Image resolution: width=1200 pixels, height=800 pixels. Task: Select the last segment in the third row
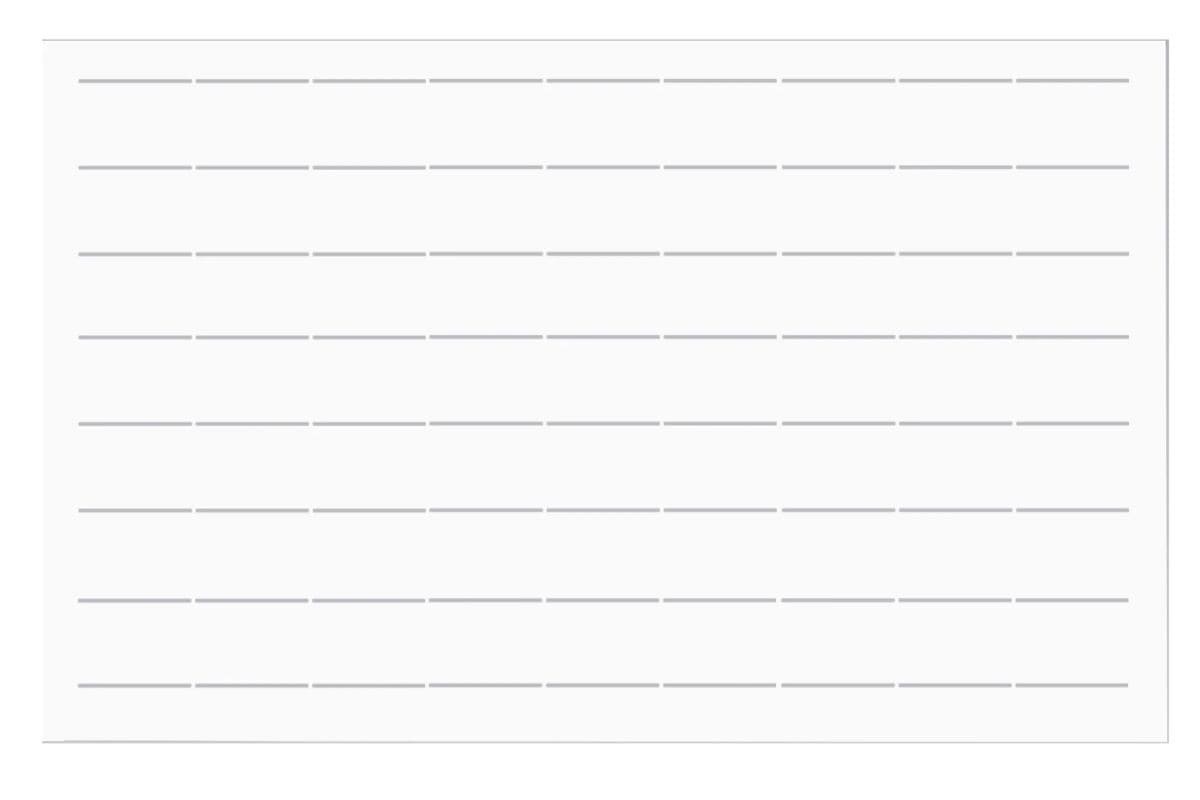tap(1072, 254)
